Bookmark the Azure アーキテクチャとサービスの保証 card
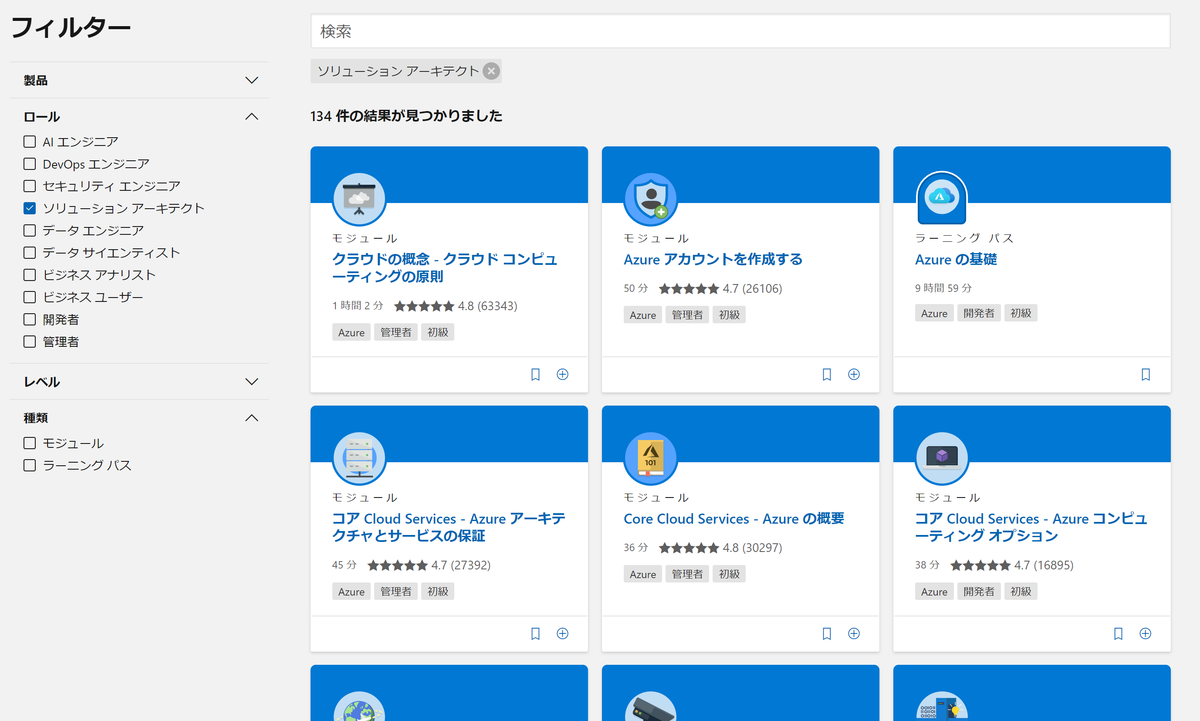 click(535, 633)
